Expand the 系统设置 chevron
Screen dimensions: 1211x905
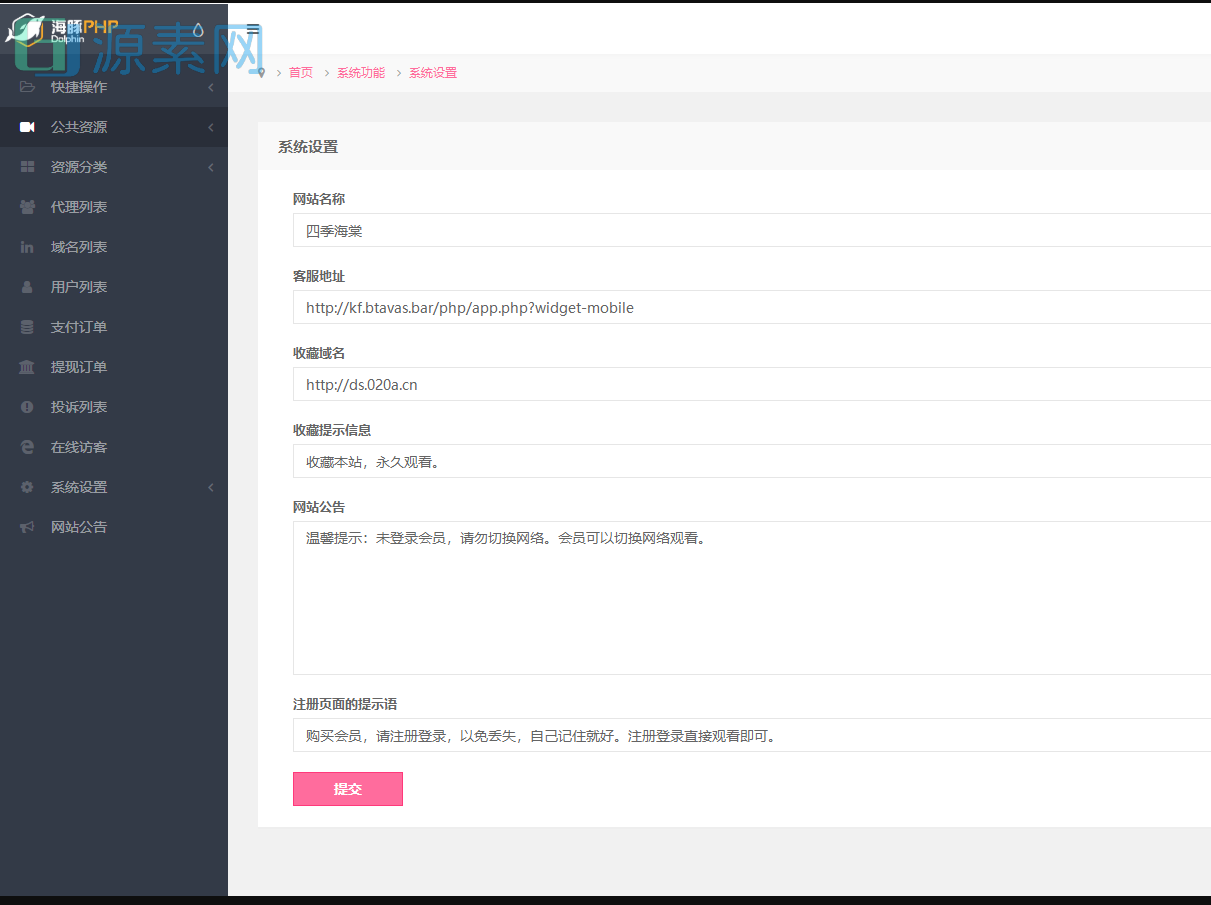210,487
